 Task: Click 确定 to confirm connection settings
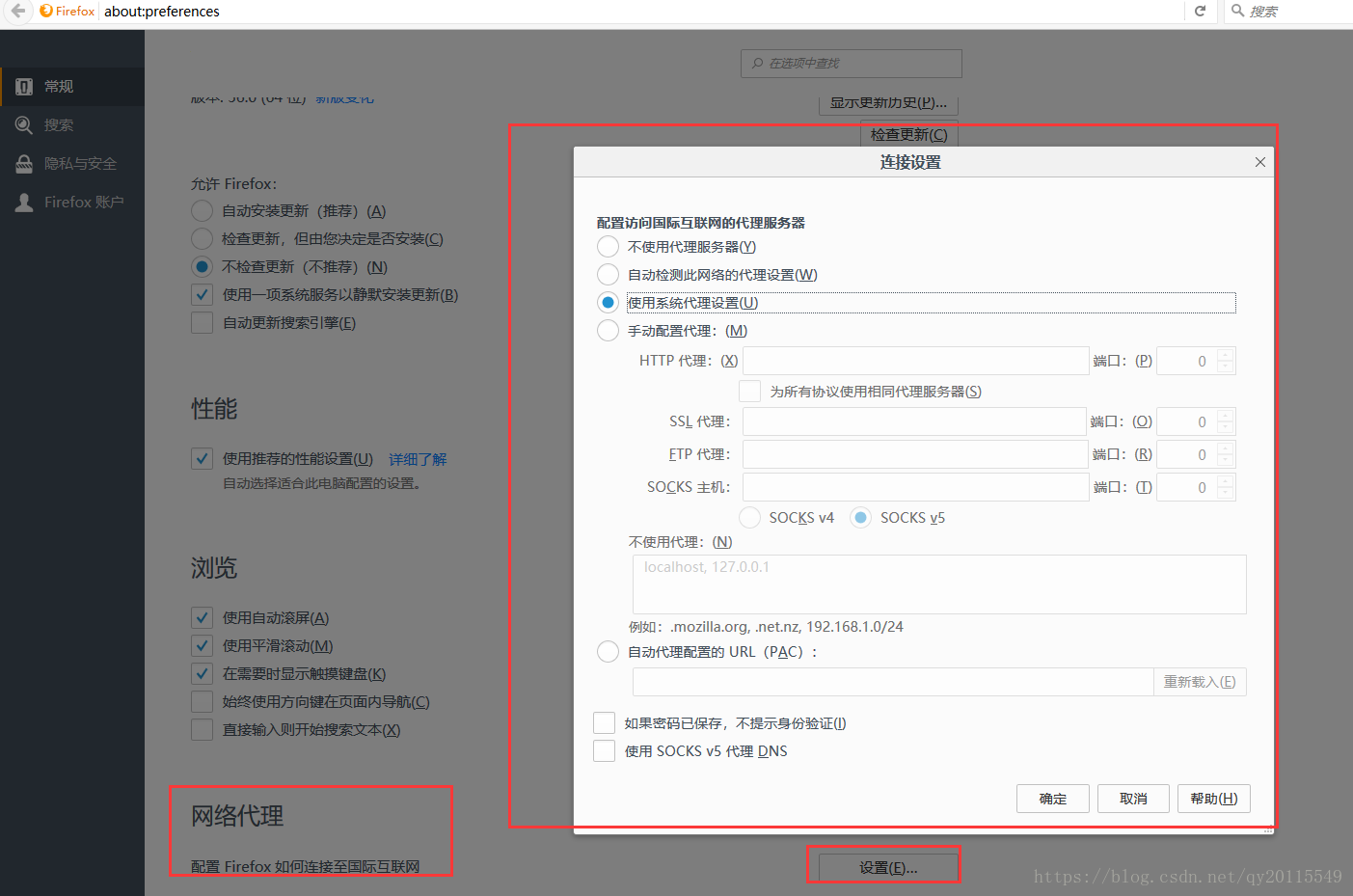(1053, 799)
